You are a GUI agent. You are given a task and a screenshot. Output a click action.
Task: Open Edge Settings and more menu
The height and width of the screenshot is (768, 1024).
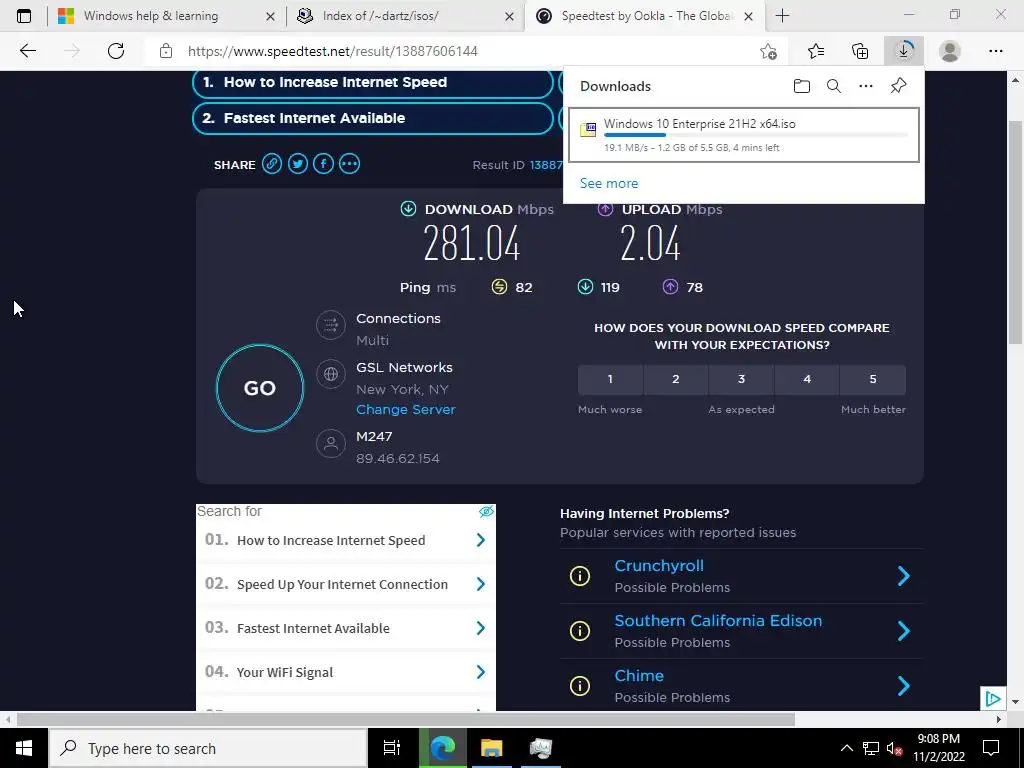(995, 51)
